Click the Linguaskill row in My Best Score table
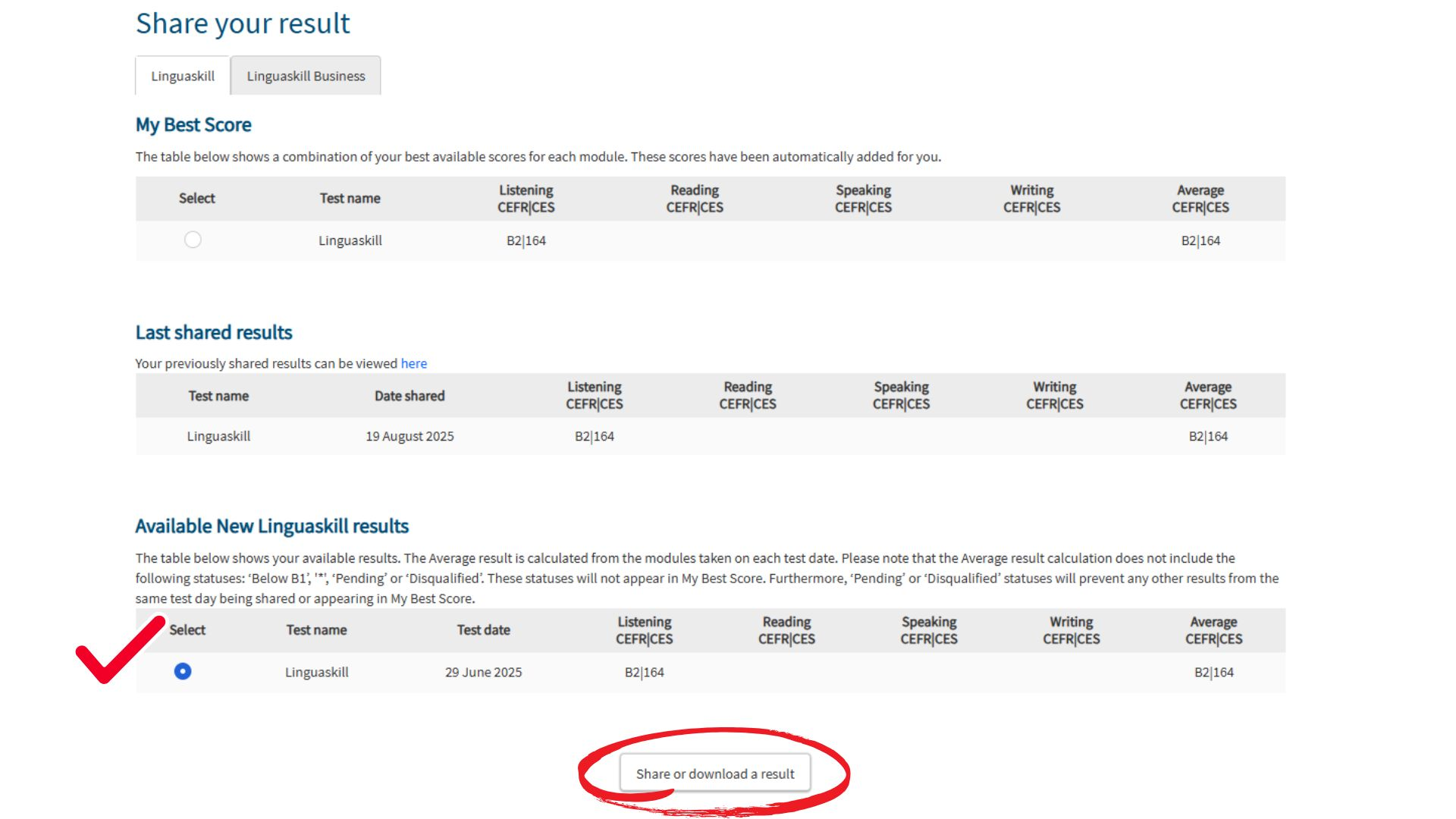Image resolution: width=1456 pixels, height=819 pixels. tap(350, 240)
